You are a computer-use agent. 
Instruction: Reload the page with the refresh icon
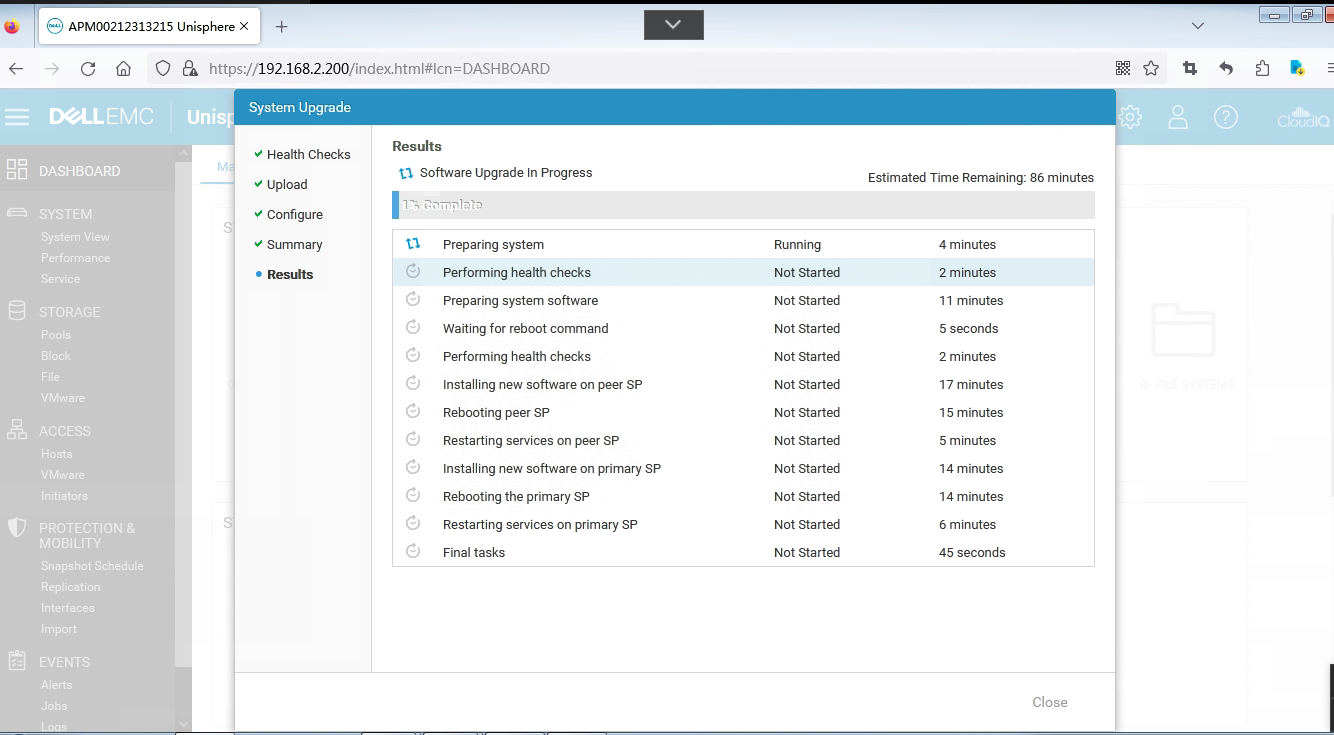tap(88, 69)
